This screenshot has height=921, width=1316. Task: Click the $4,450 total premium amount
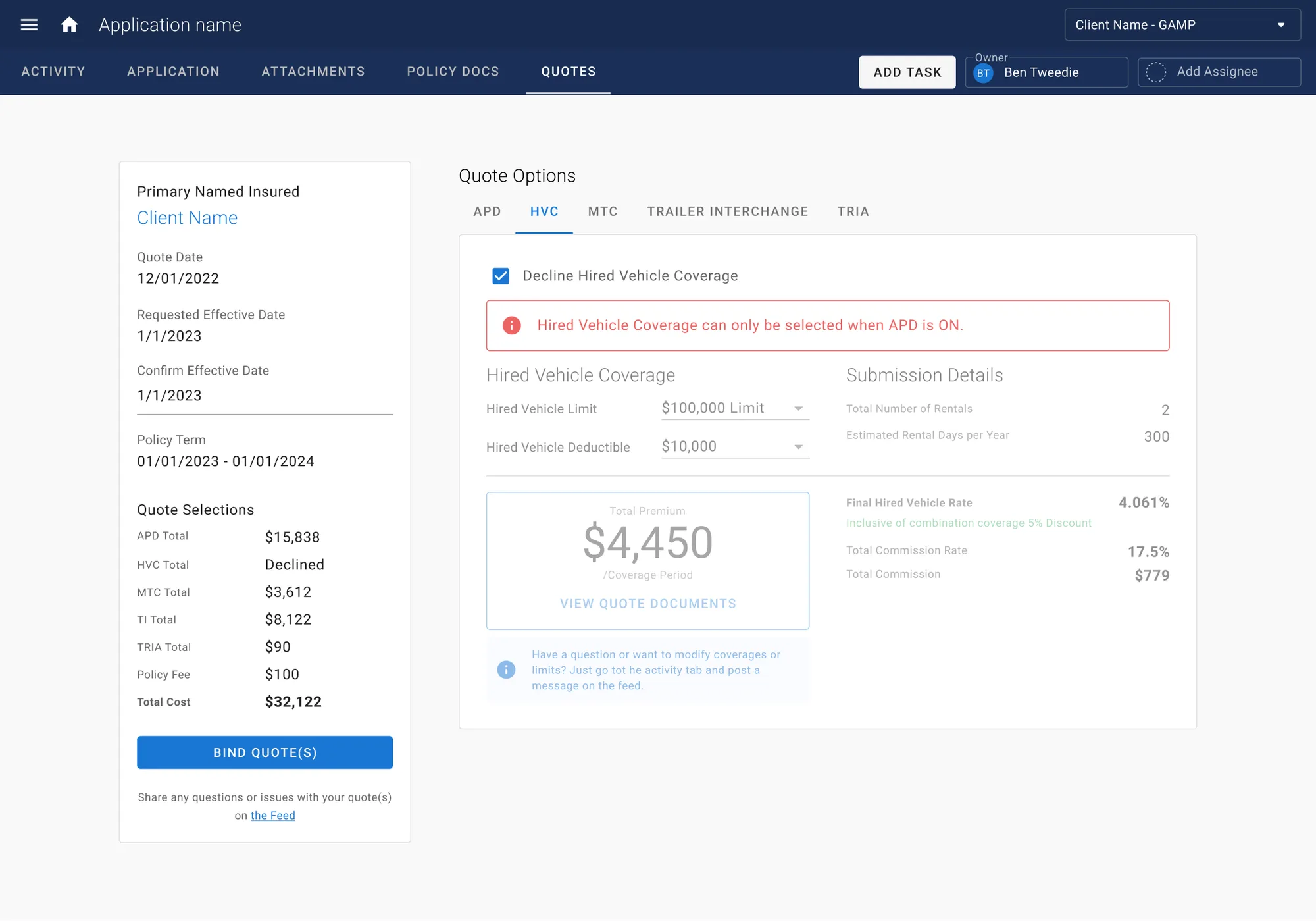pos(648,542)
